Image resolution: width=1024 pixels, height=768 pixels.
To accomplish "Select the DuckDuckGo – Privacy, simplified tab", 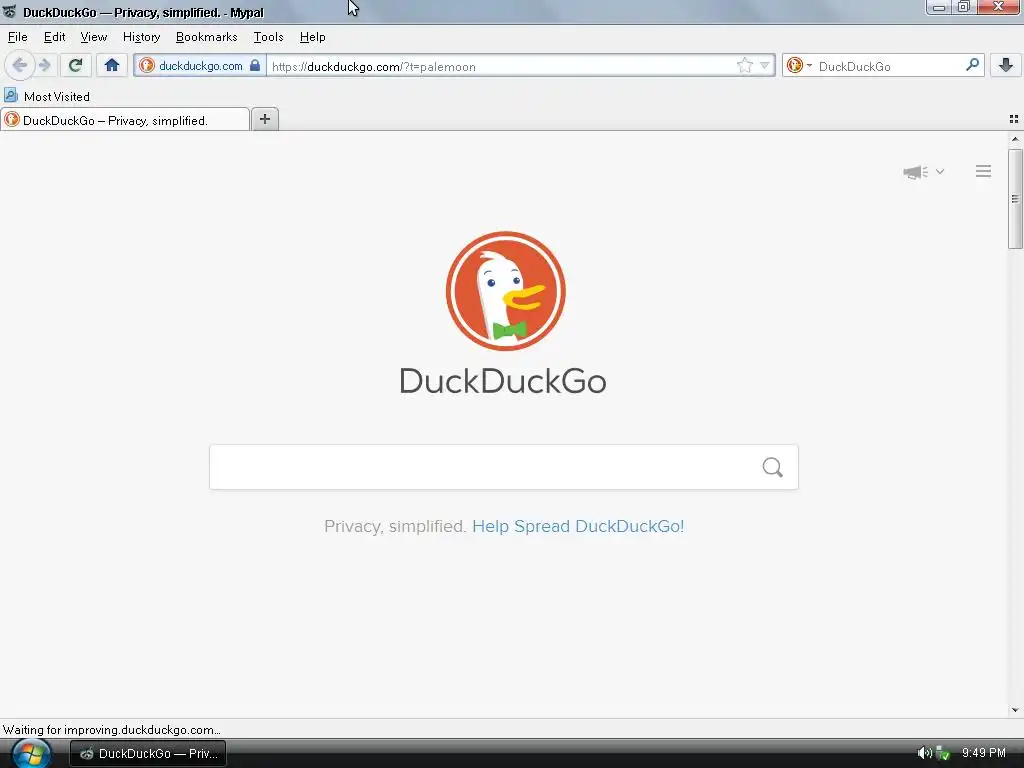I will click(125, 120).
